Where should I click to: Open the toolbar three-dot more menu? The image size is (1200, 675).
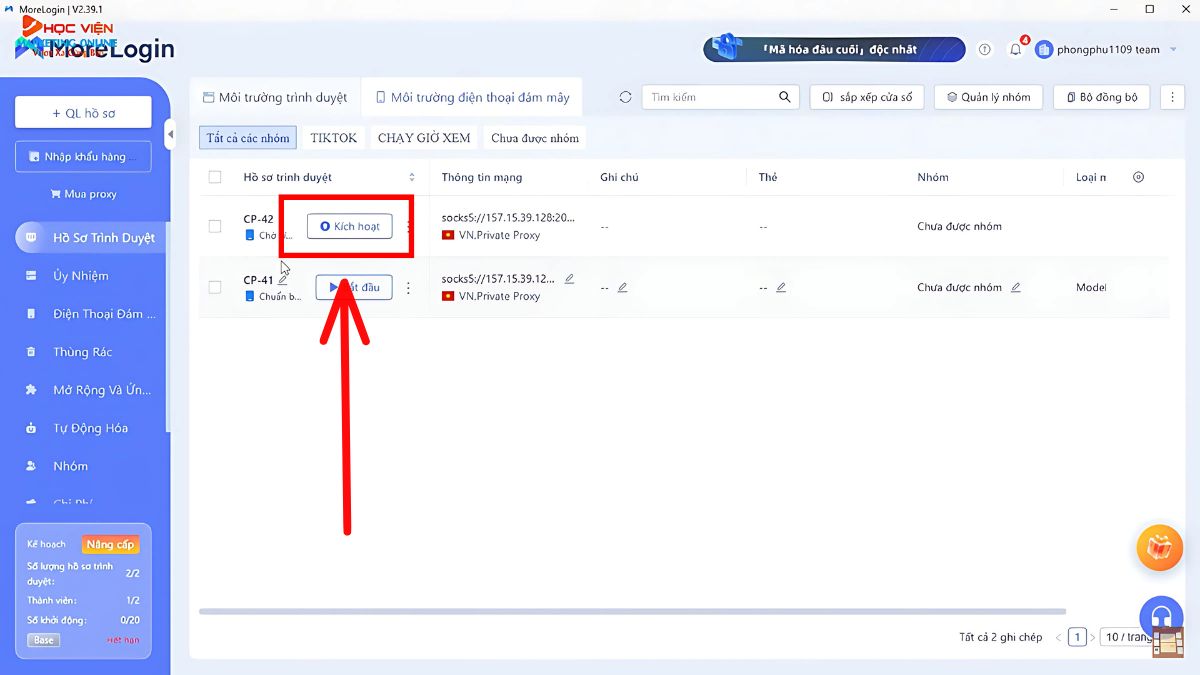click(1171, 97)
